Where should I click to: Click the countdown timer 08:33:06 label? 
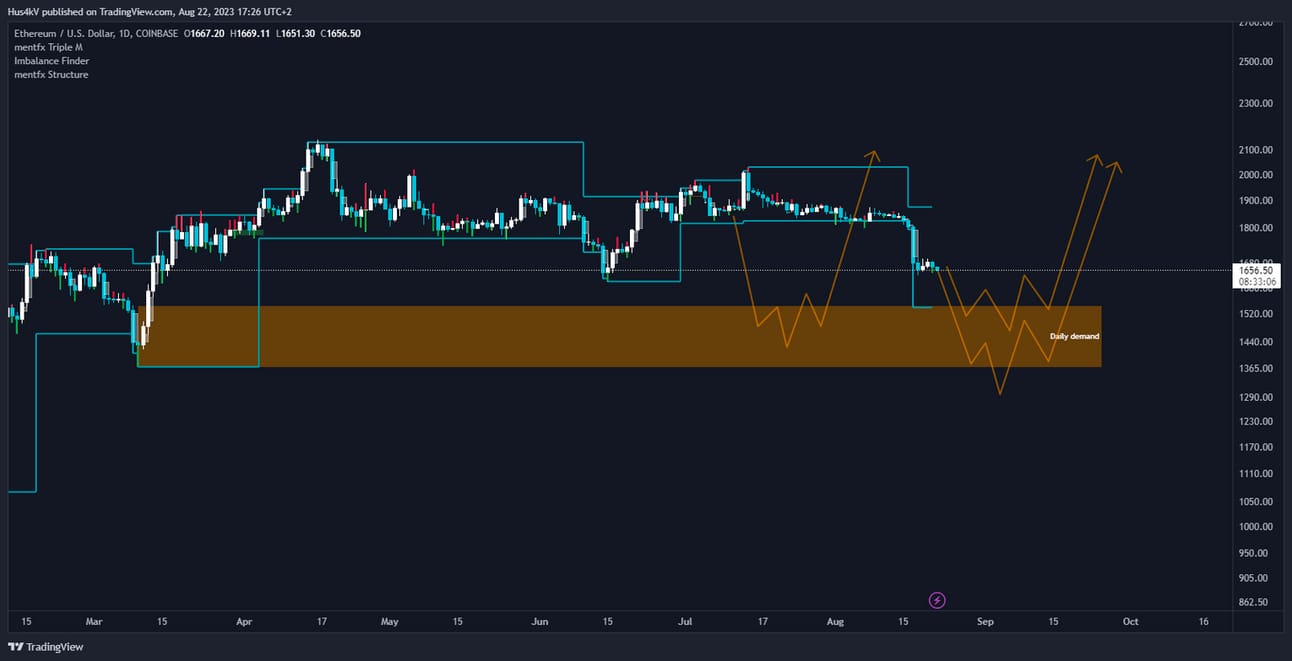tap(1255, 281)
